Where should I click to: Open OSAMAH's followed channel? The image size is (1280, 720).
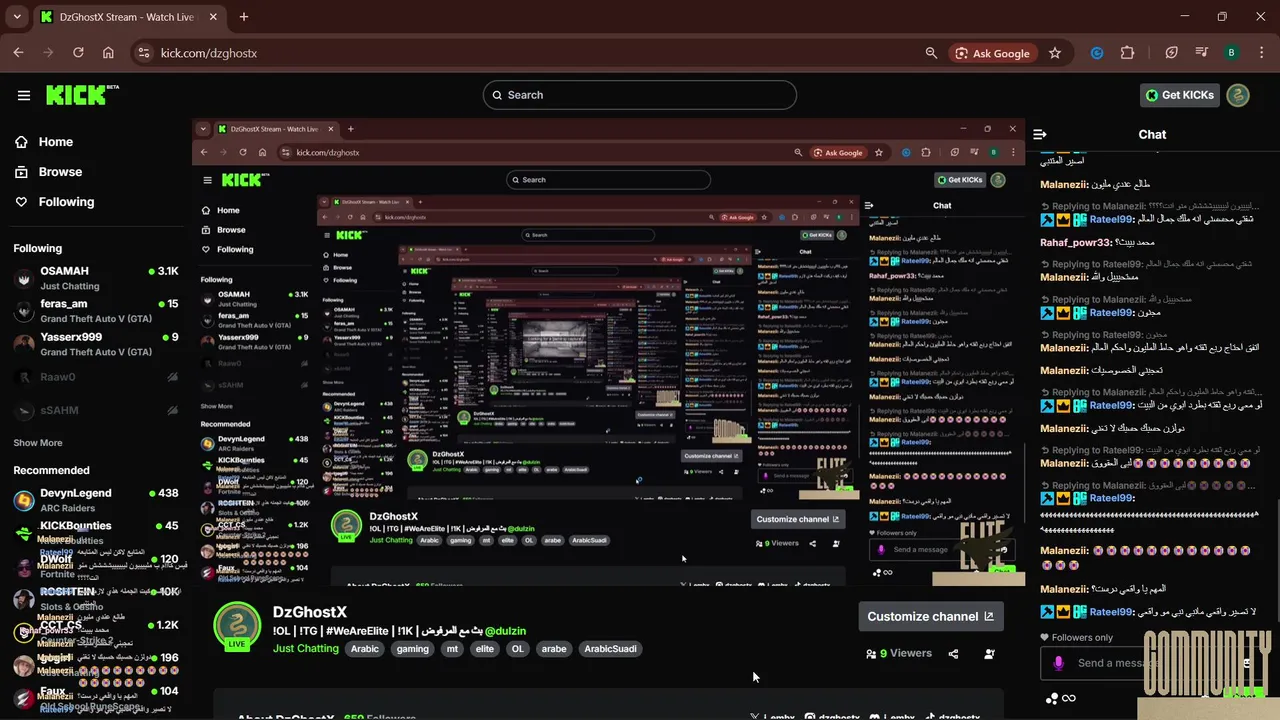pyautogui.click(x=96, y=278)
